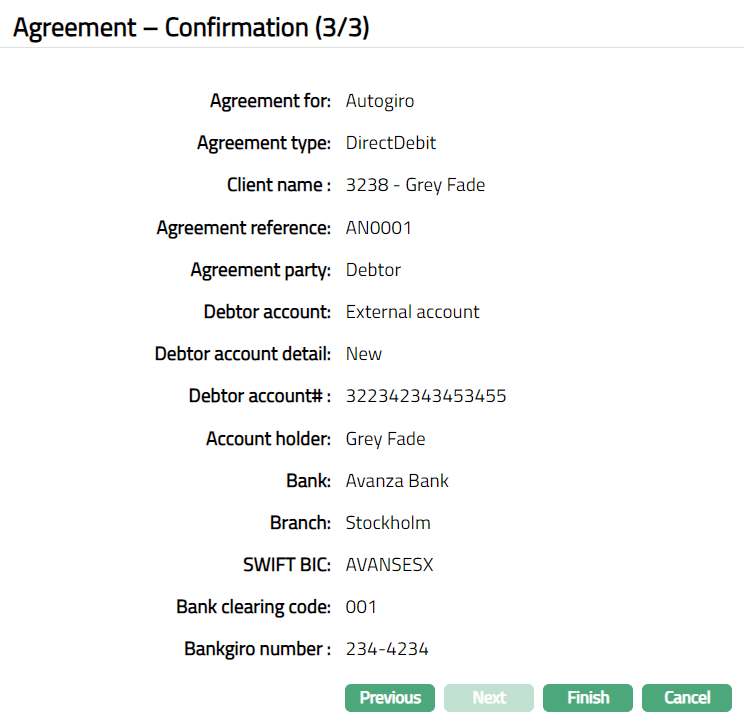Click Bankgiro number 234-4234
Viewport: 744px width, 723px height.
(x=387, y=650)
